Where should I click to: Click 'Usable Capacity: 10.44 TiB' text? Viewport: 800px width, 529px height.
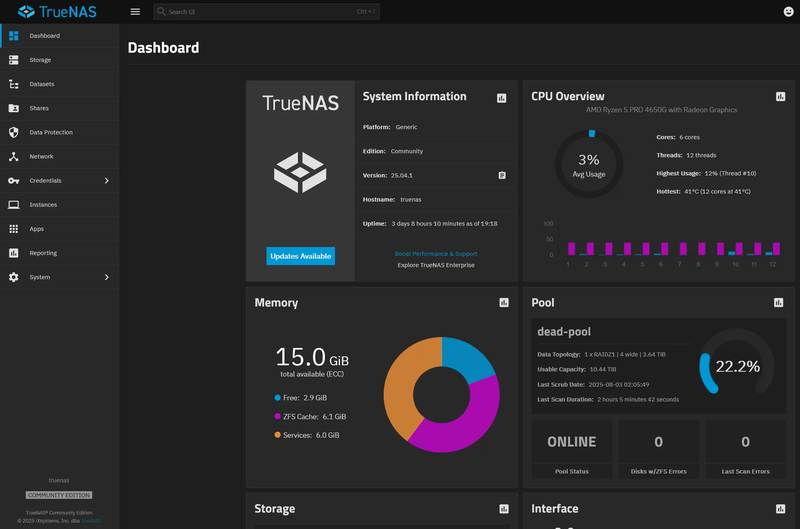577,369
